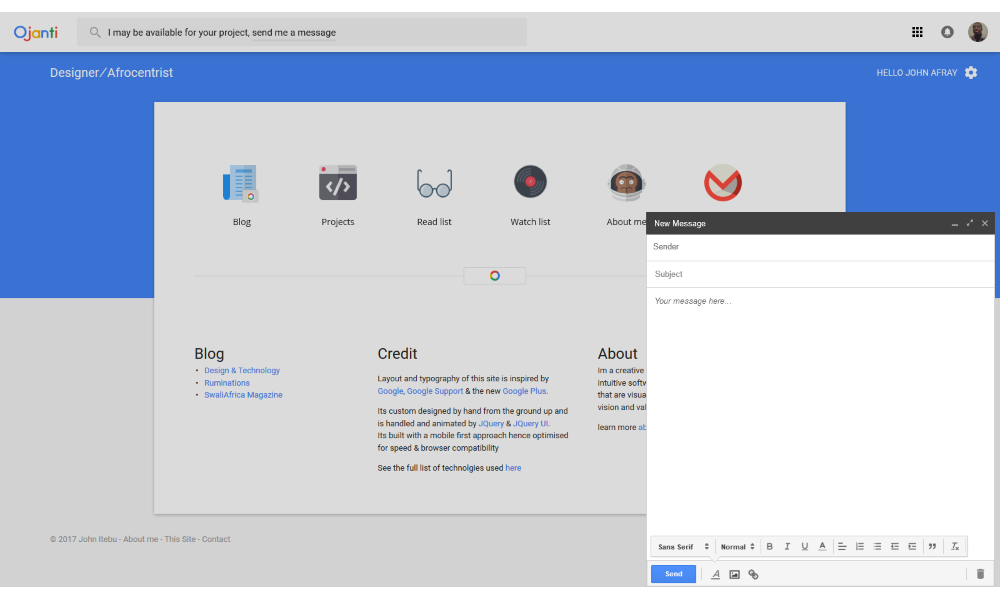This screenshot has width=1000, height=600.
Task: Toggle italic formatting
Action: click(787, 546)
